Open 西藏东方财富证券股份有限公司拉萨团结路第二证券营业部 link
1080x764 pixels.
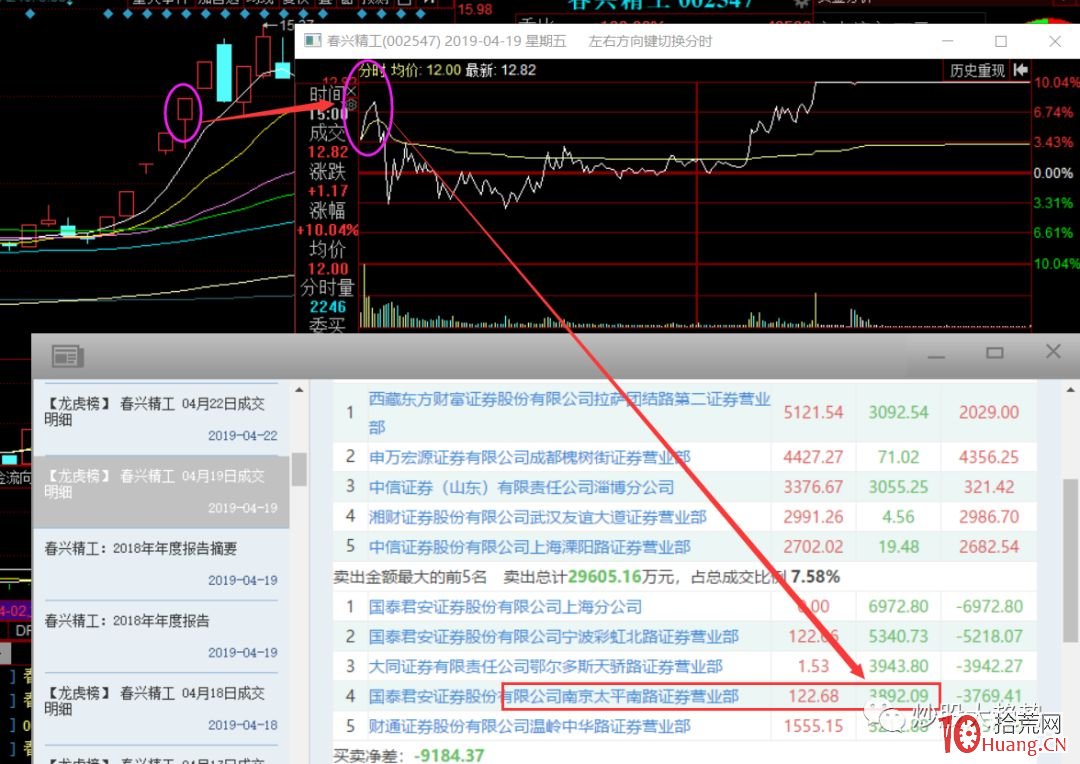[x=569, y=413]
